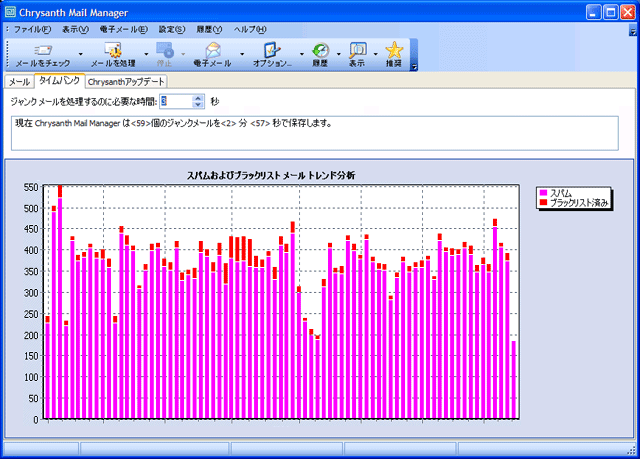The height and width of the screenshot is (459, 640).
Task: Click the status bar resize grip
Action: [631, 450]
